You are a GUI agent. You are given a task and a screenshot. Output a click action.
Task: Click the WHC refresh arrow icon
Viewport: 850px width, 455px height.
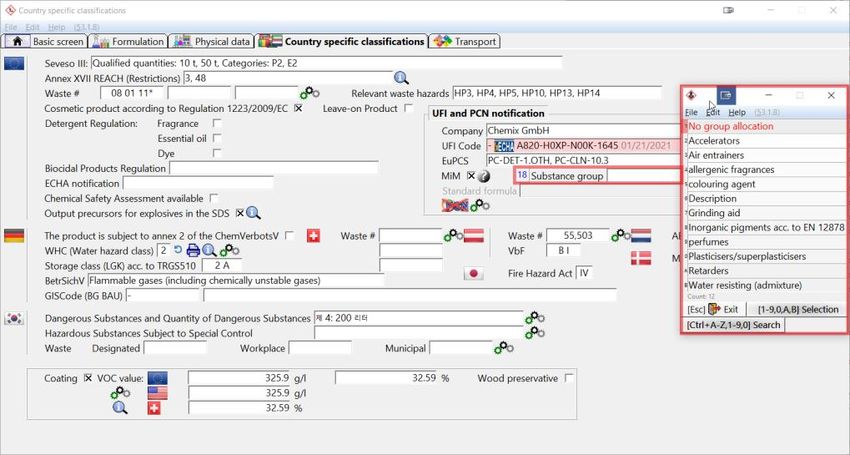[178, 251]
